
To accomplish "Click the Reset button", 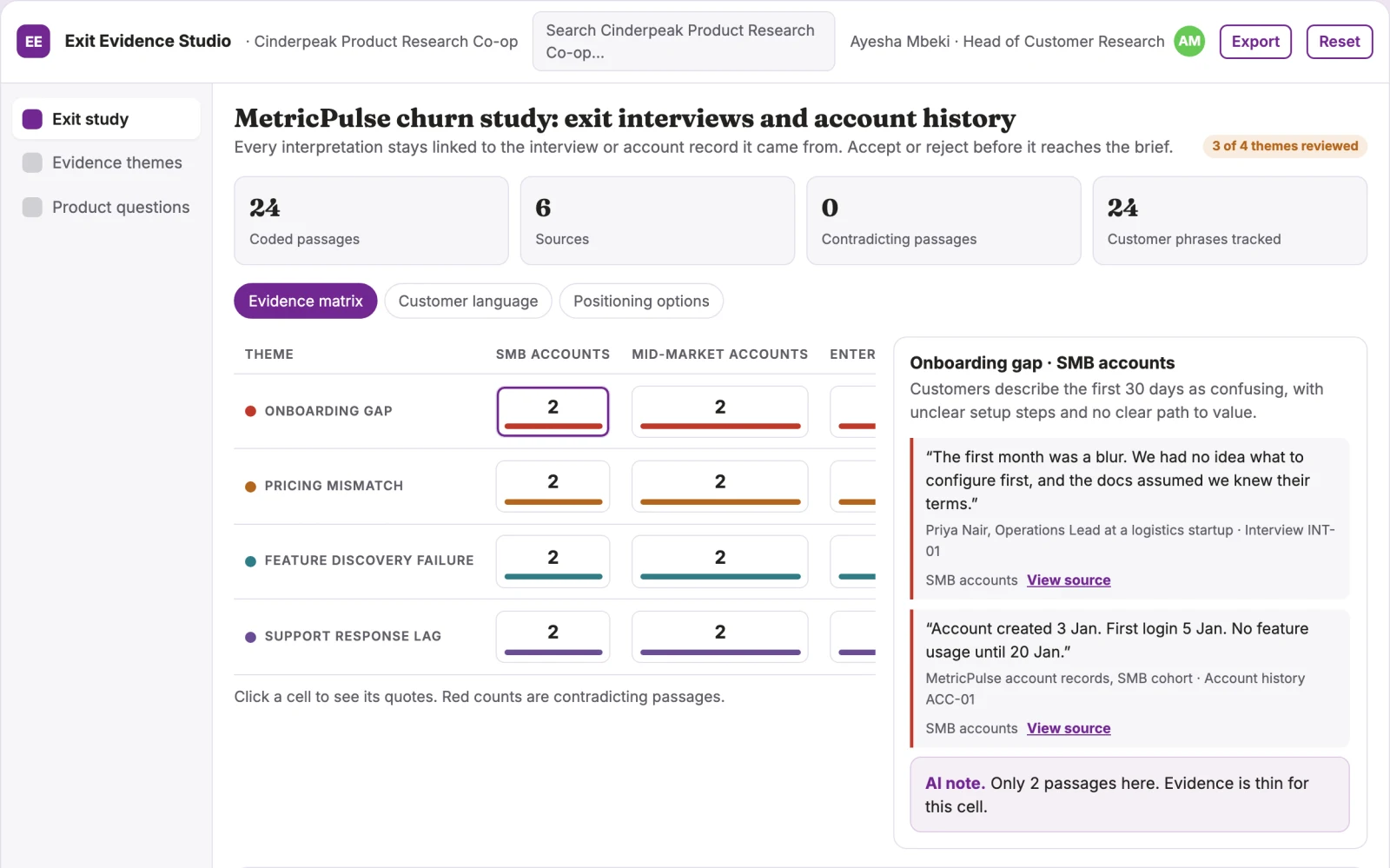I will (x=1339, y=41).
